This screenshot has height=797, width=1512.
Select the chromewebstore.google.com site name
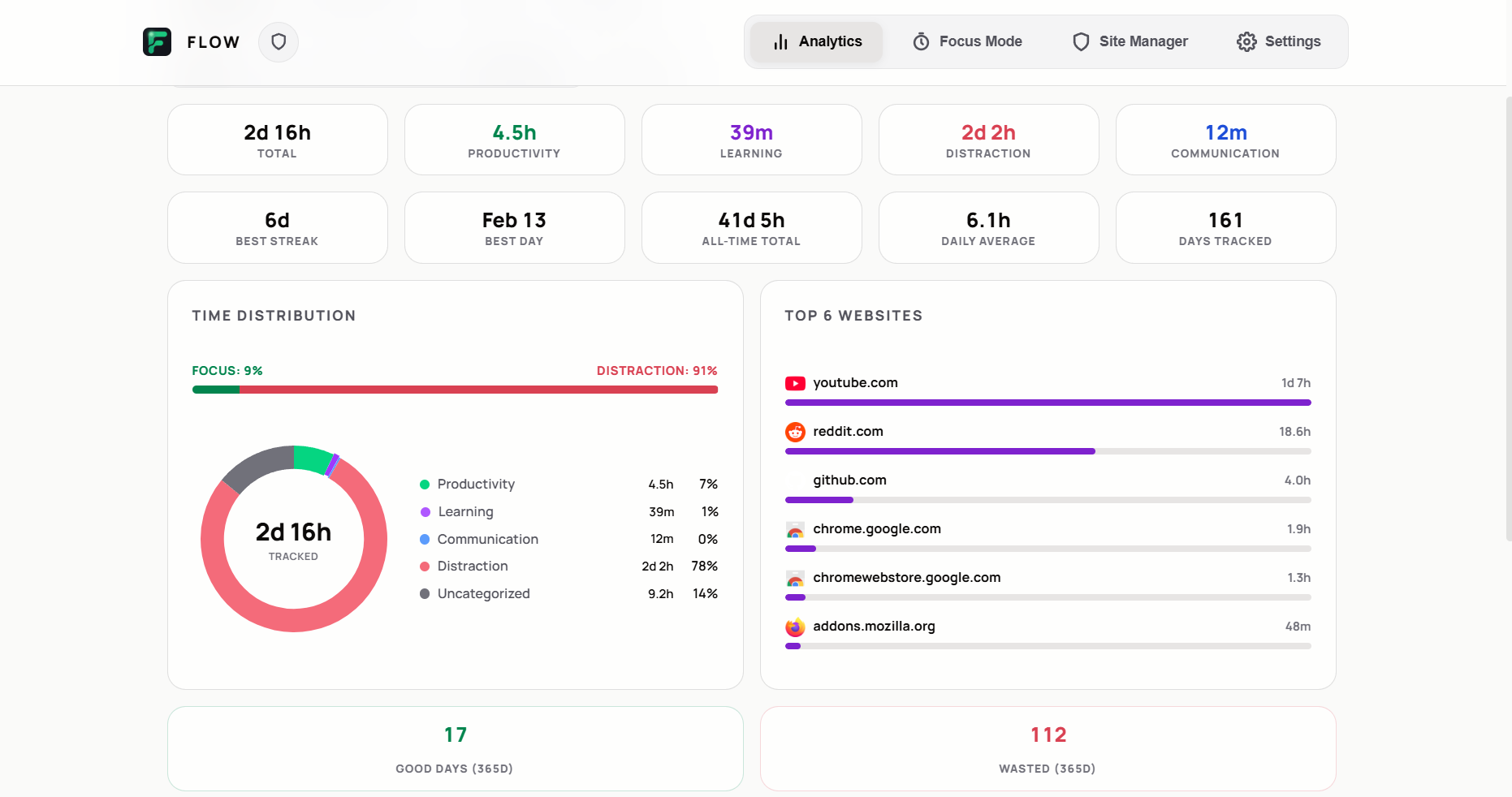[x=906, y=578]
